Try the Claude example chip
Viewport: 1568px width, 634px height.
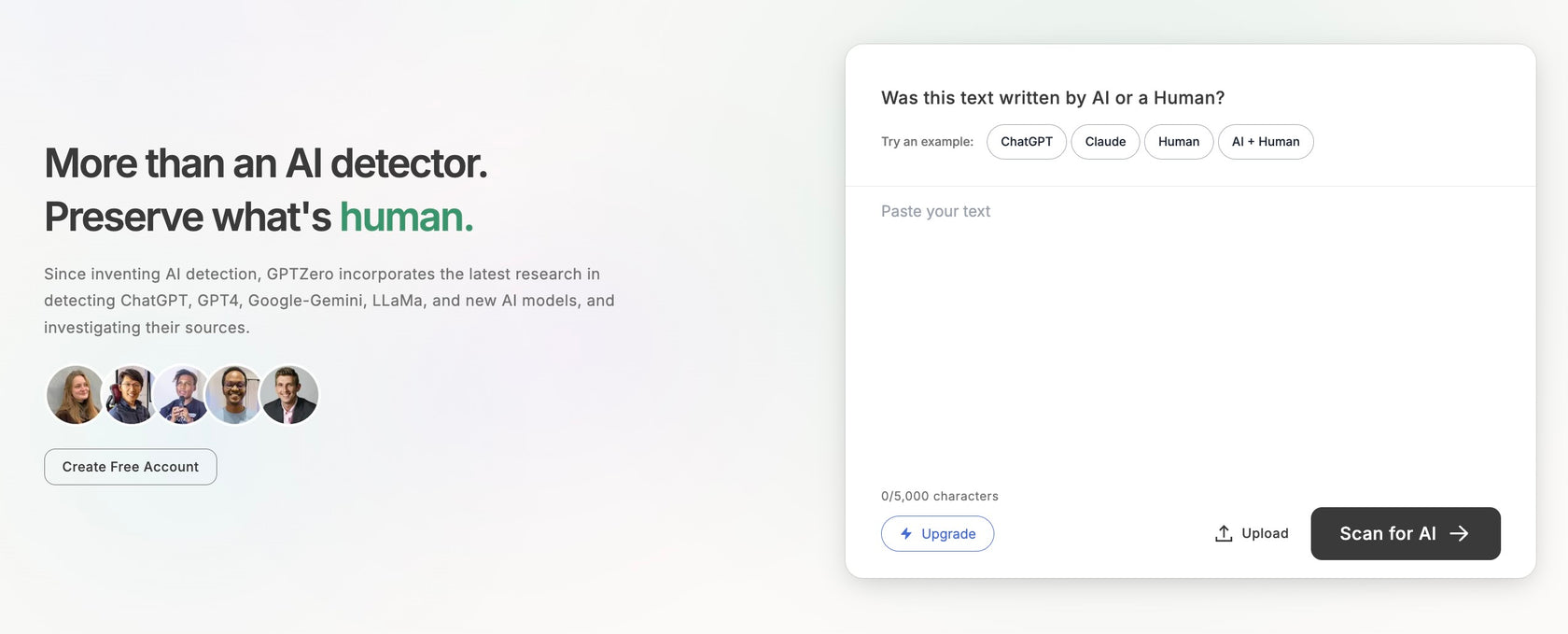point(1105,142)
